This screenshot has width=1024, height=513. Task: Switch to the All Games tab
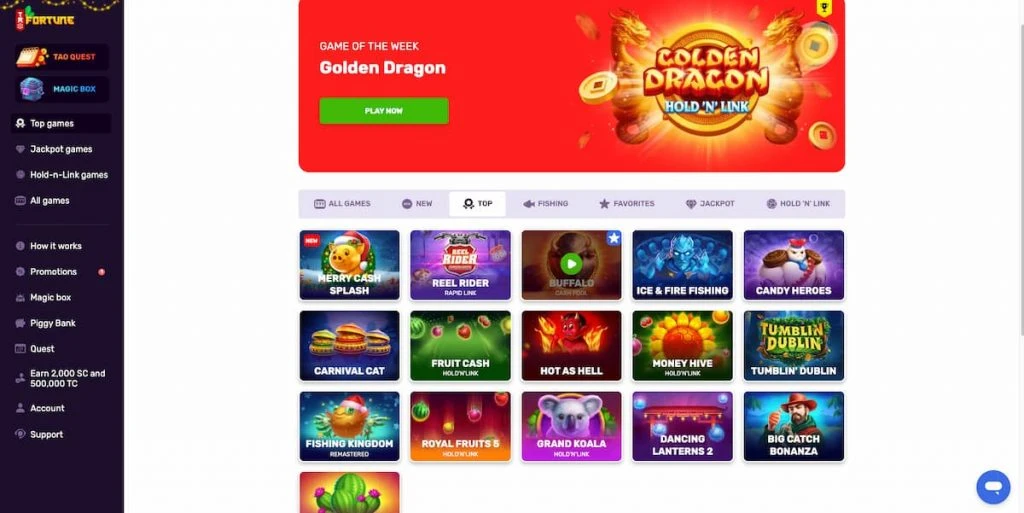pos(342,204)
